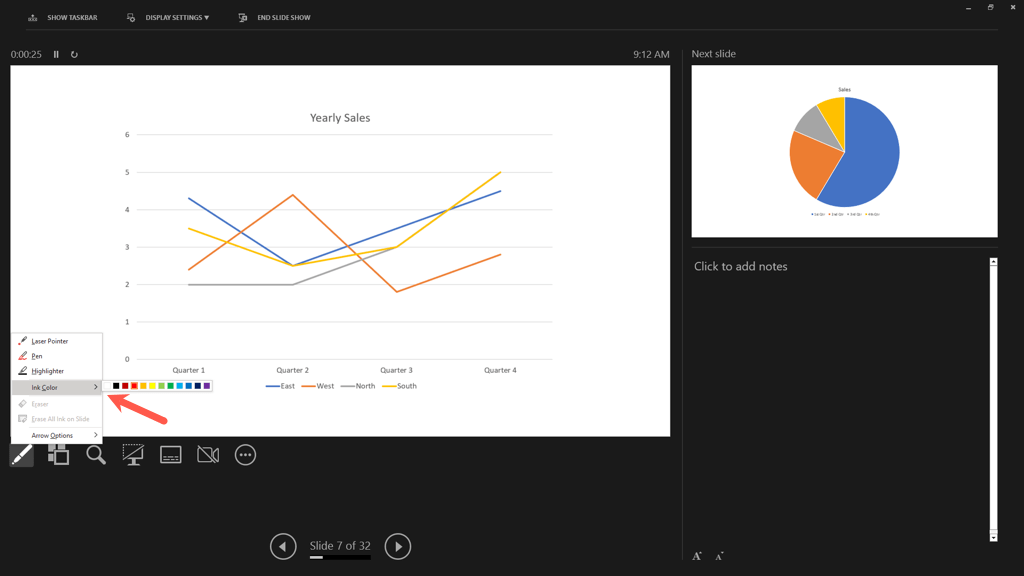The image size is (1024, 576).
Task: Pick the light green ink color swatch
Action: click(x=161, y=386)
